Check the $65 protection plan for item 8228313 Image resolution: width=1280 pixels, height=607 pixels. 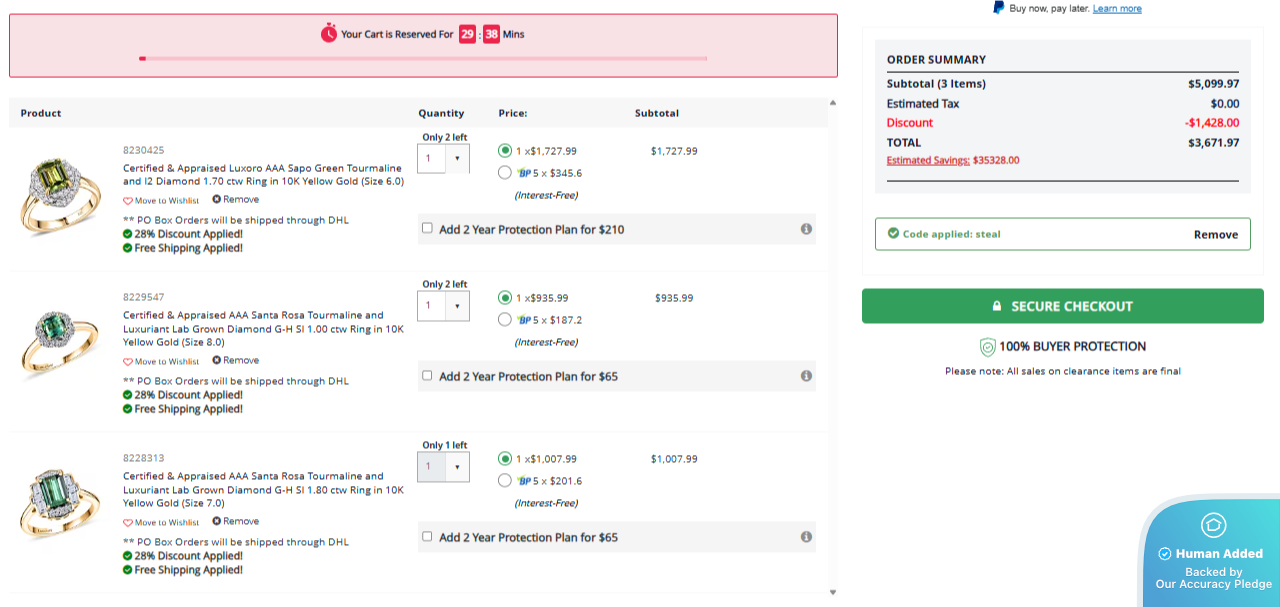point(426,537)
